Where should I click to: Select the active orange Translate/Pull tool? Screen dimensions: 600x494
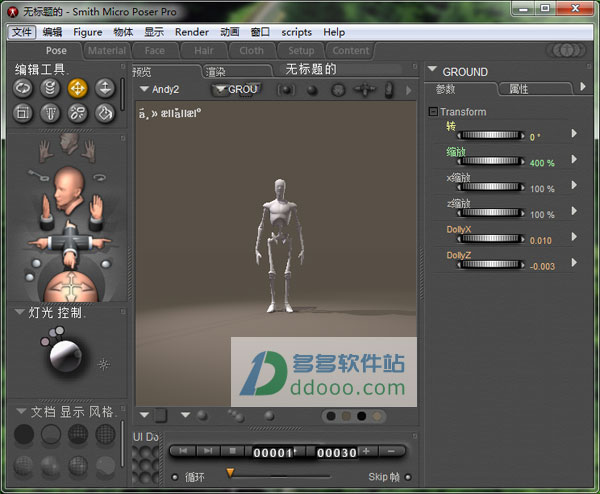click(78, 88)
